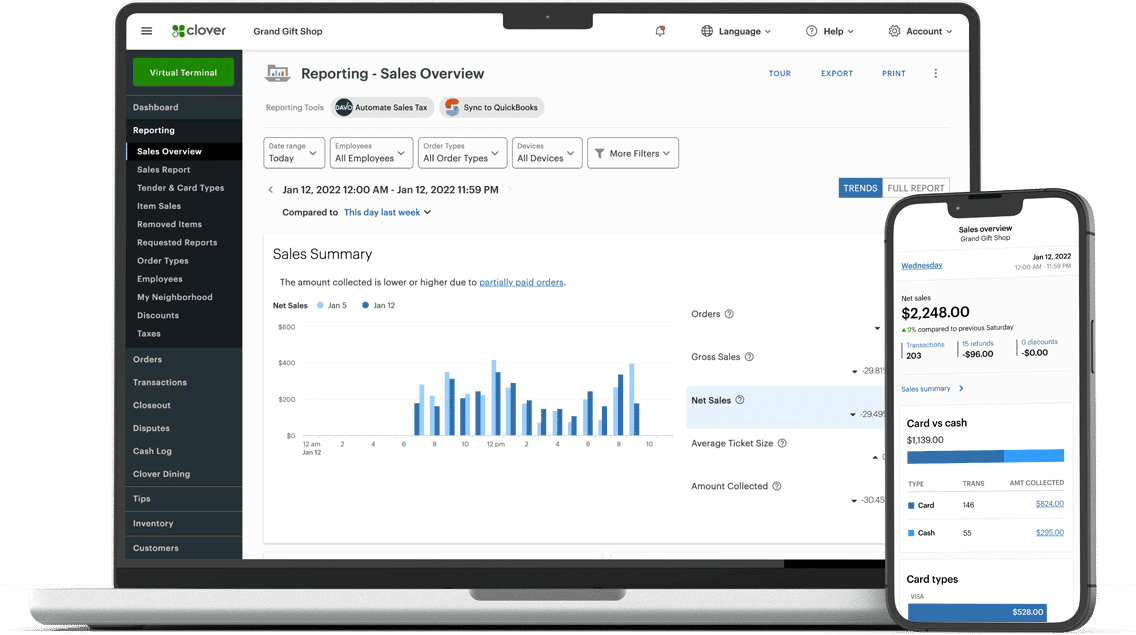Switch to the FULL REPORT view

915,188
